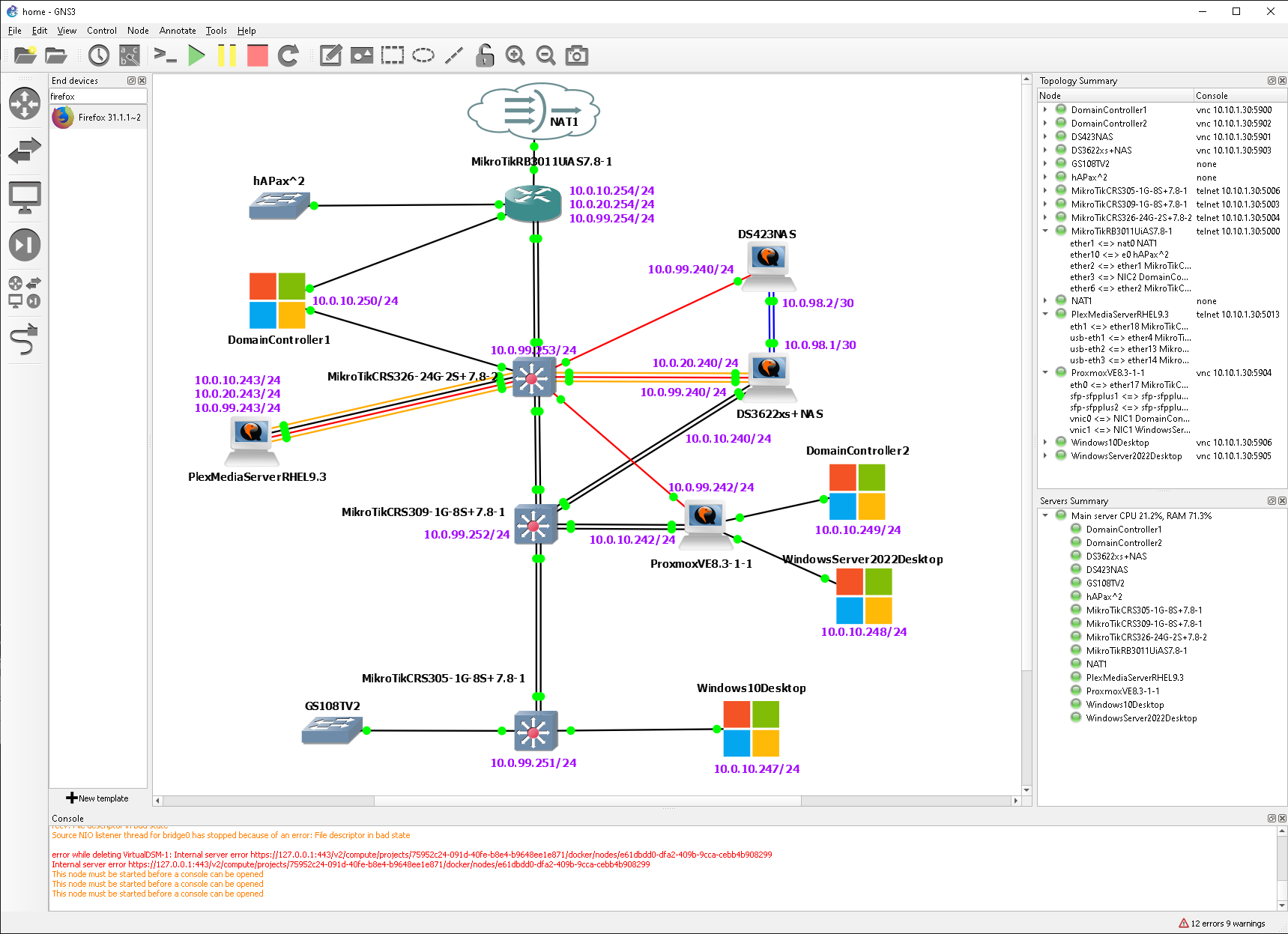Click the Open project folder icon
The image size is (1288, 934).
point(56,55)
